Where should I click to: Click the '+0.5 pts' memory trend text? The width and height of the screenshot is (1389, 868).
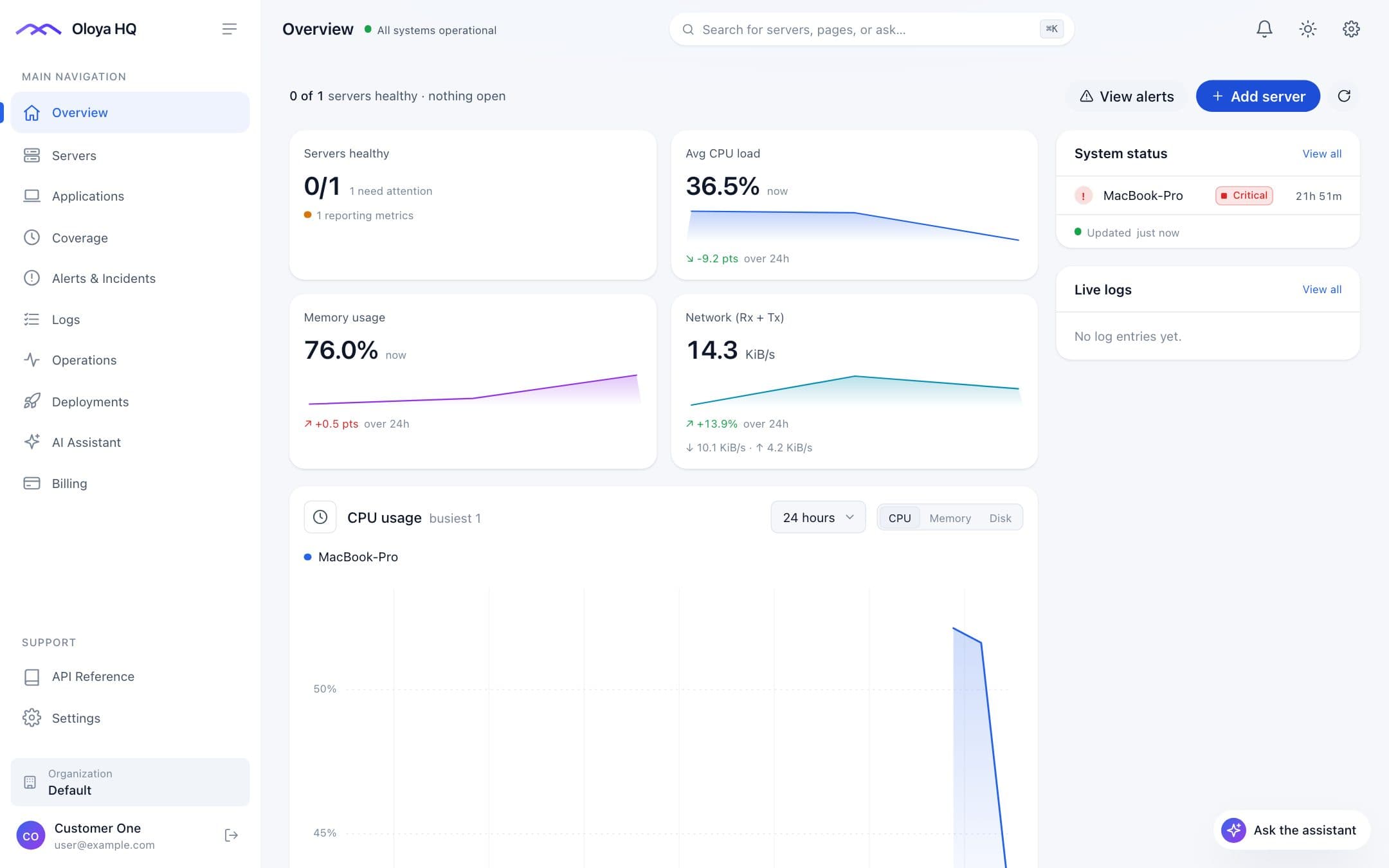click(336, 424)
